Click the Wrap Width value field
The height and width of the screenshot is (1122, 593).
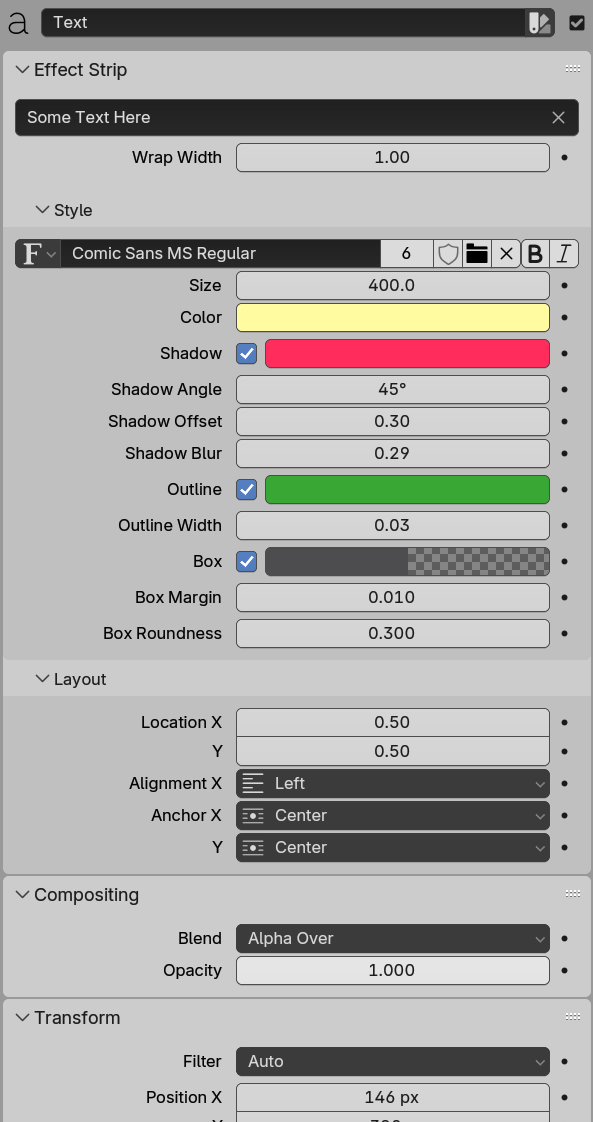[393, 157]
